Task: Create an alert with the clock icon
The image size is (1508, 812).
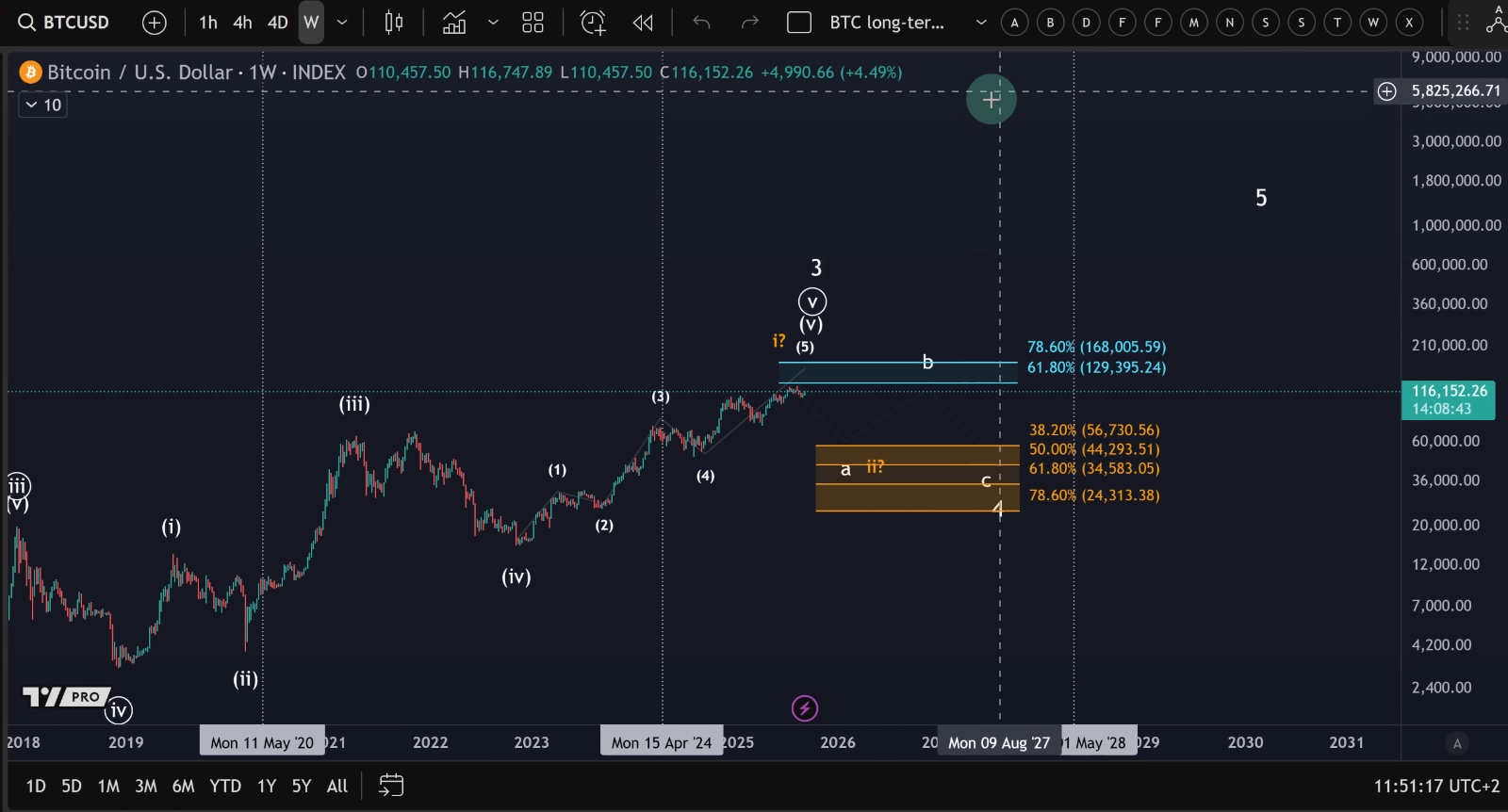Action: point(593,23)
